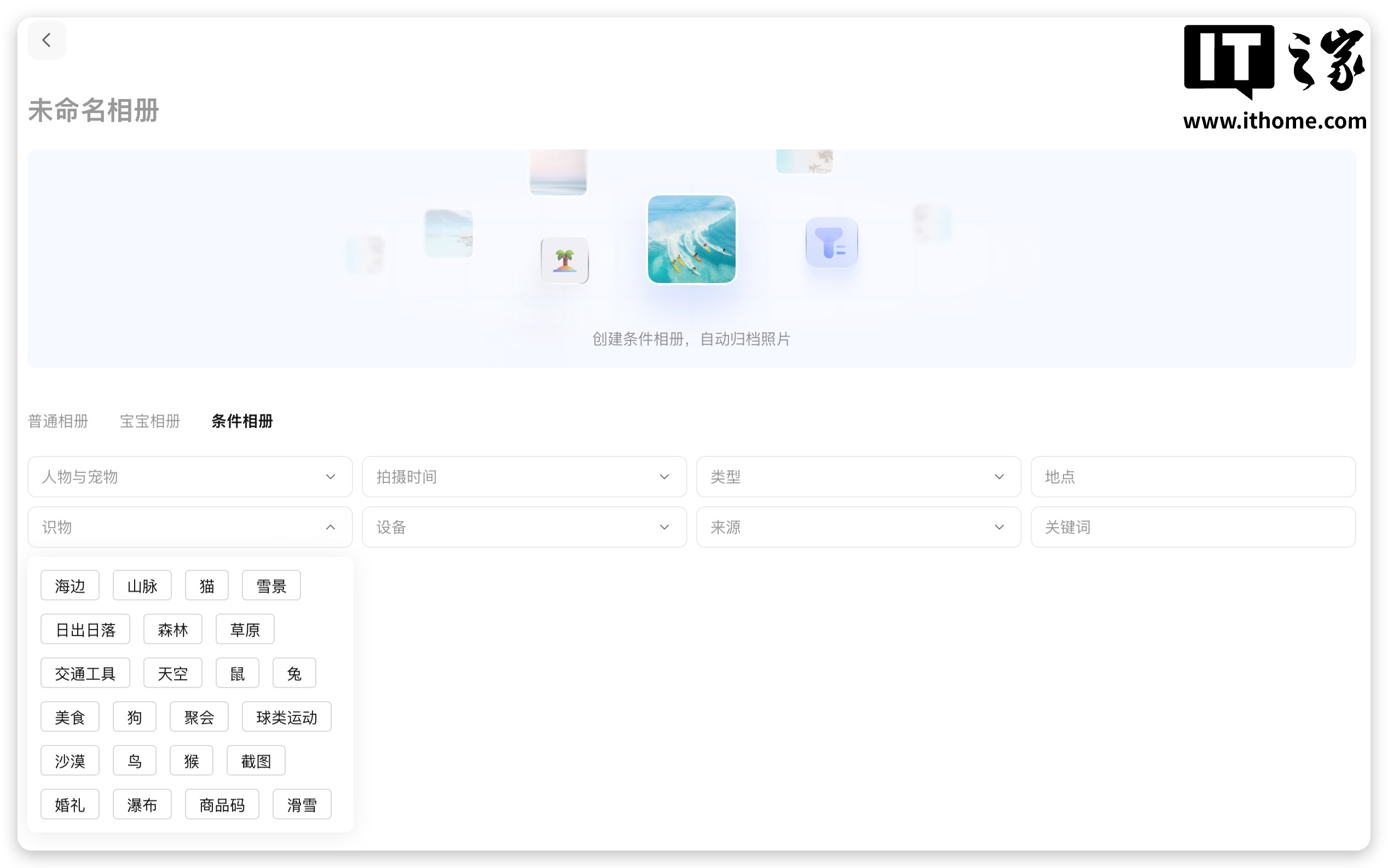Pick the 球类运动 tag

[x=286, y=716]
